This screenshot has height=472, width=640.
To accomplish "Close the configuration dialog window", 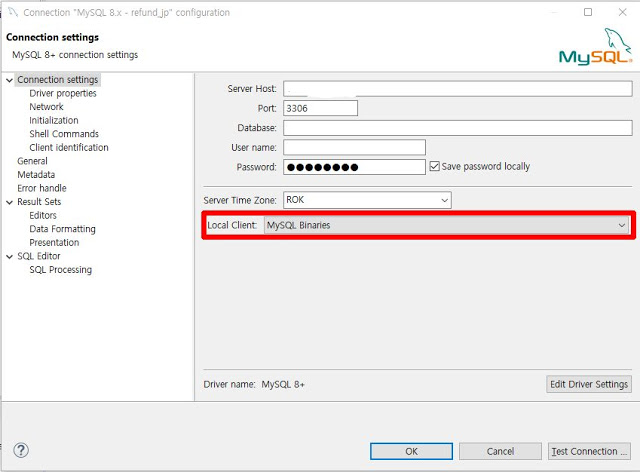I will (622, 12).
